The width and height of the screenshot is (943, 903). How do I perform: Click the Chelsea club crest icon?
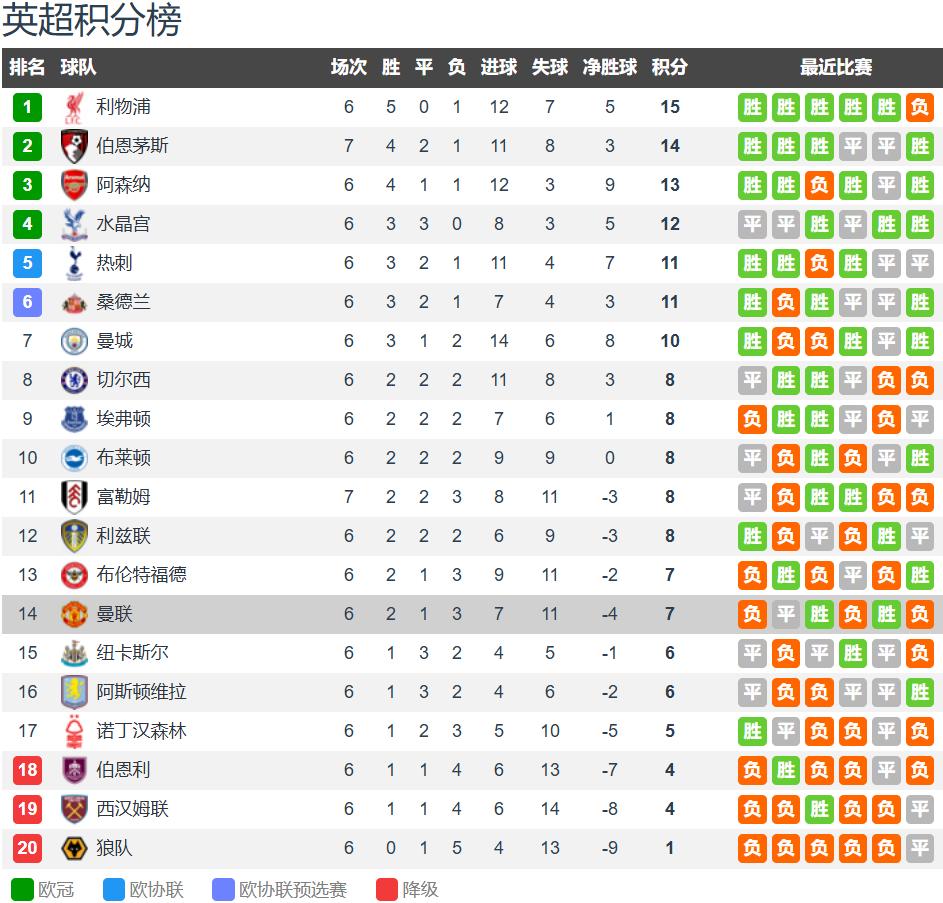tap(75, 380)
